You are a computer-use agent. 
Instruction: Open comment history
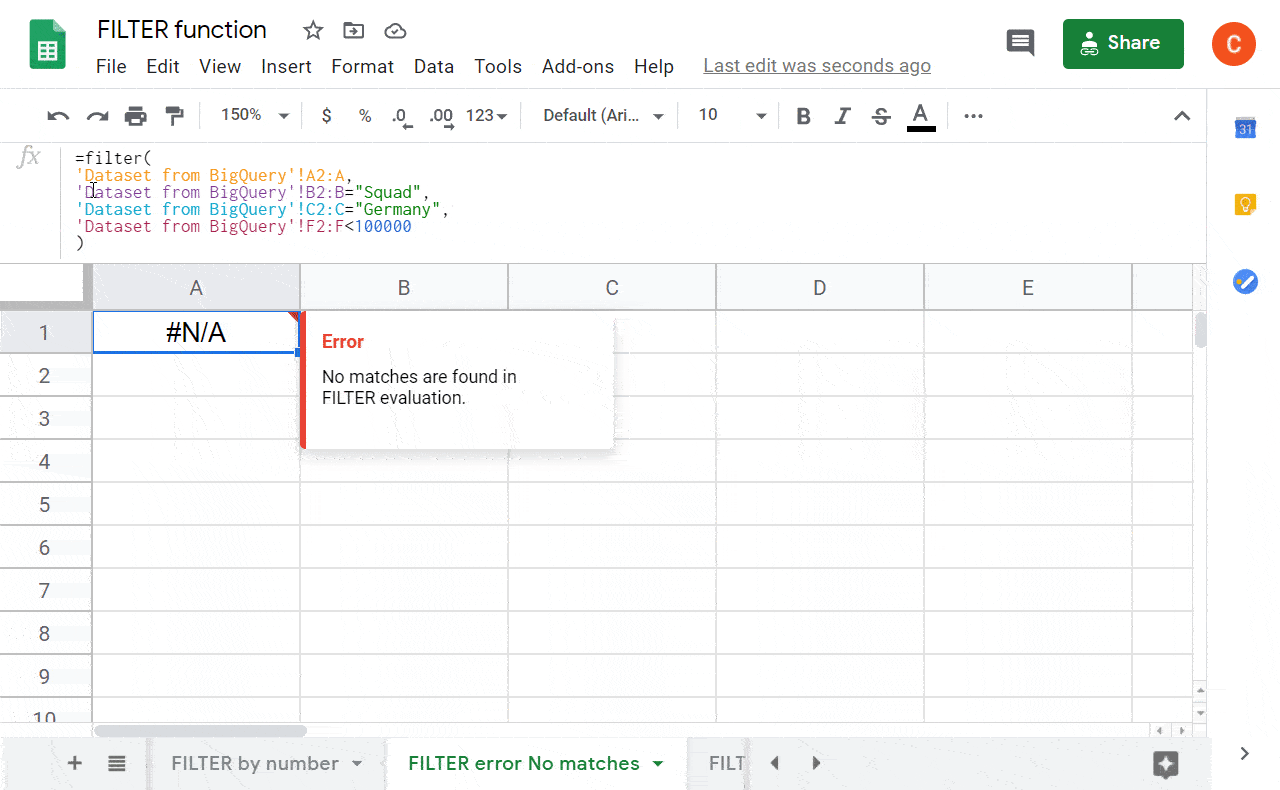1020,43
